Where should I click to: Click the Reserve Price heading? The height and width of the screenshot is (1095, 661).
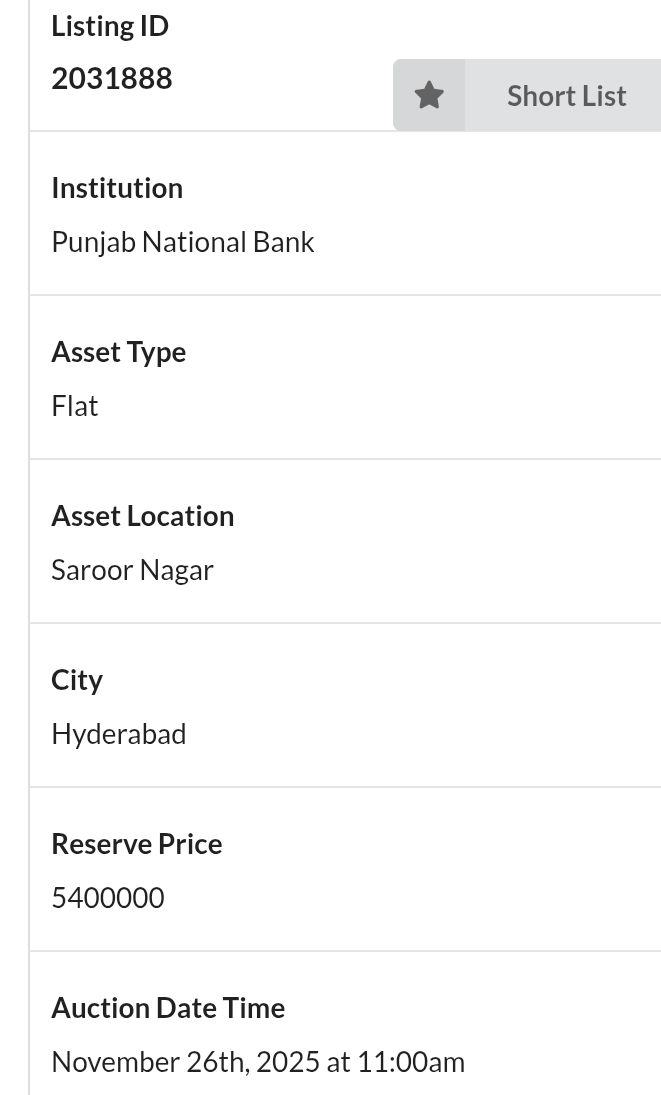click(136, 843)
